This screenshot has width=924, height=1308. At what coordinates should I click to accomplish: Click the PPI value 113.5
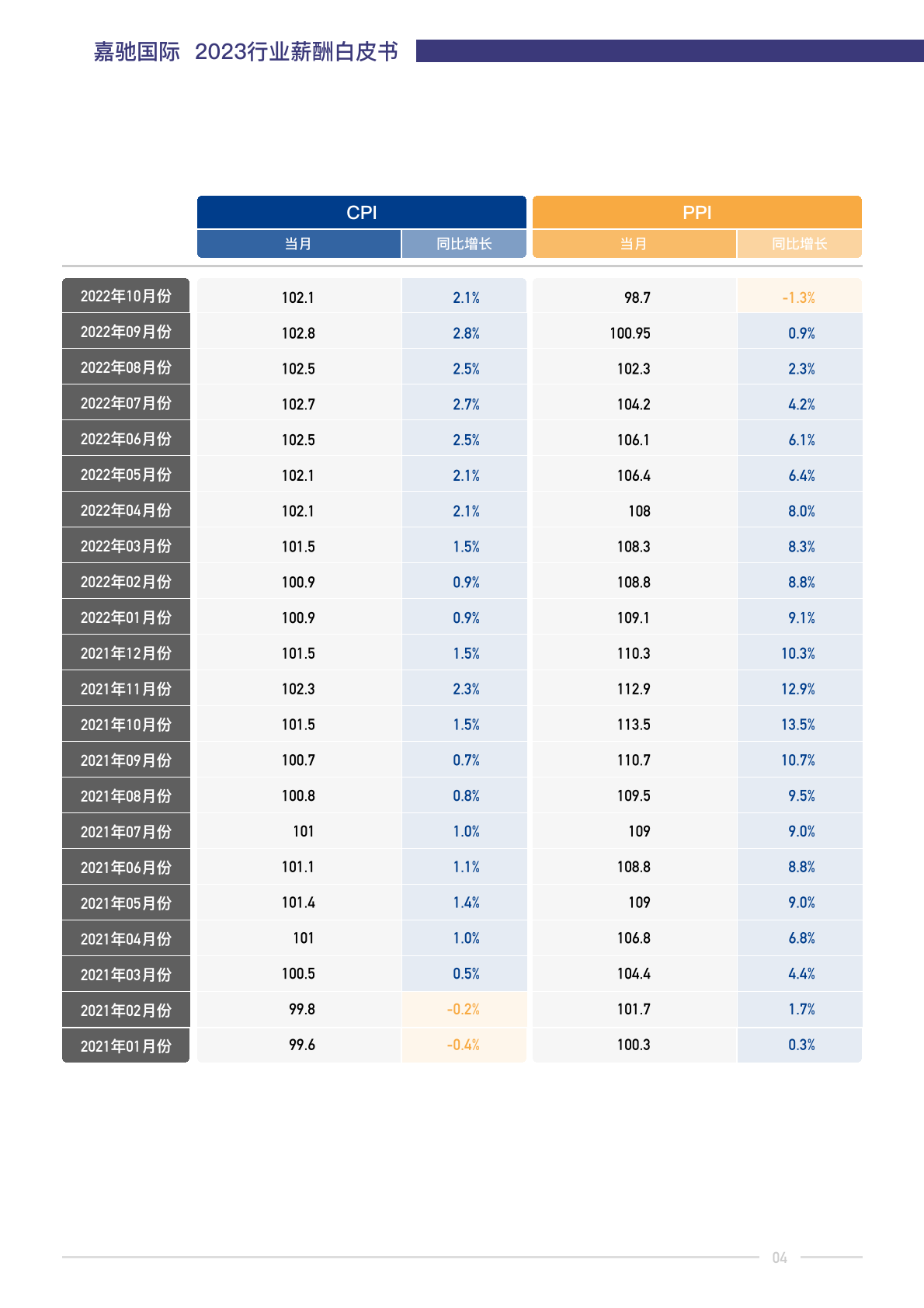[634, 725]
